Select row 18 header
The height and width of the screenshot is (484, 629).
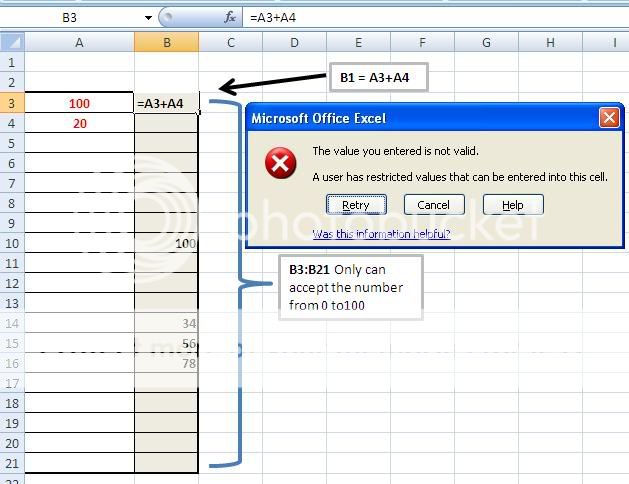(12, 403)
